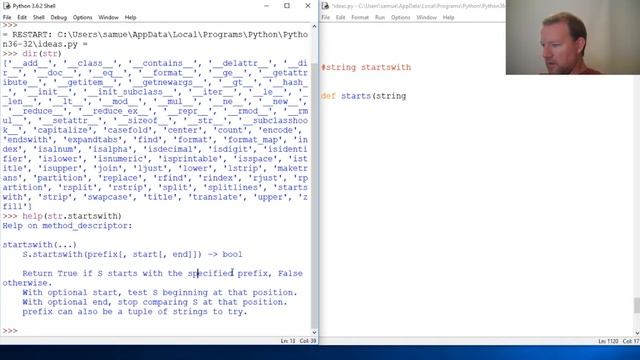Open the Help menu in Python Shell
The width and height of the screenshot is (640, 360).
(130, 18)
